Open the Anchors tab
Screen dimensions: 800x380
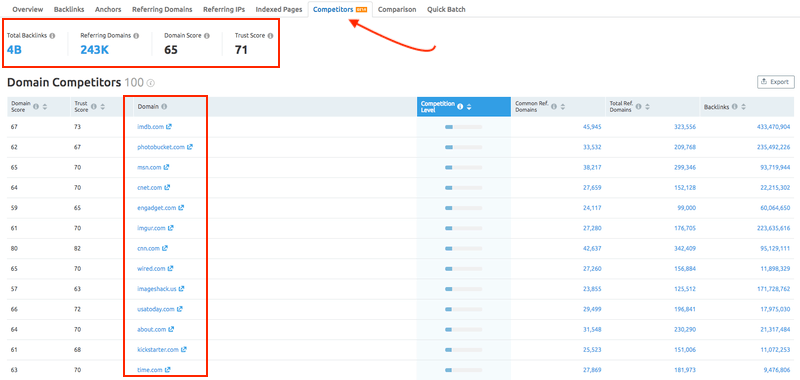click(x=108, y=9)
